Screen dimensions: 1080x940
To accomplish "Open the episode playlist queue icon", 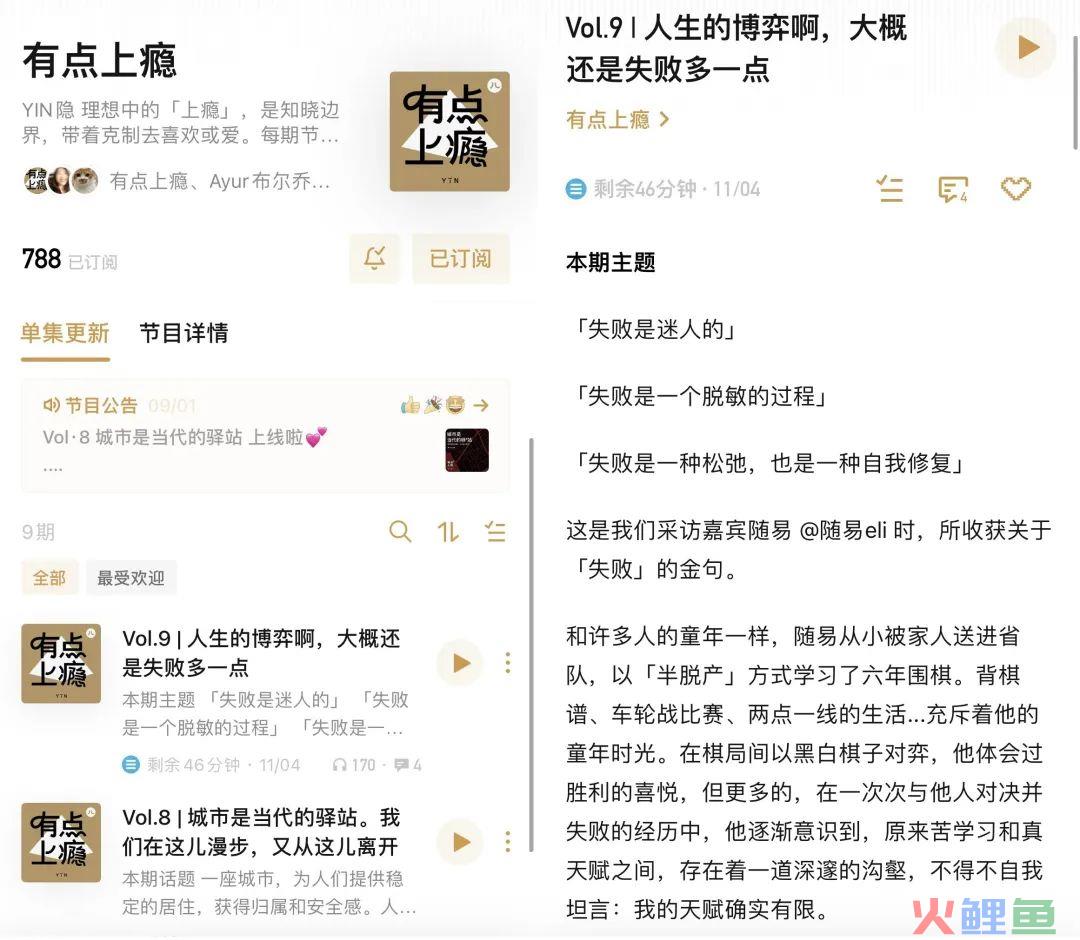I will pos(889,189).
